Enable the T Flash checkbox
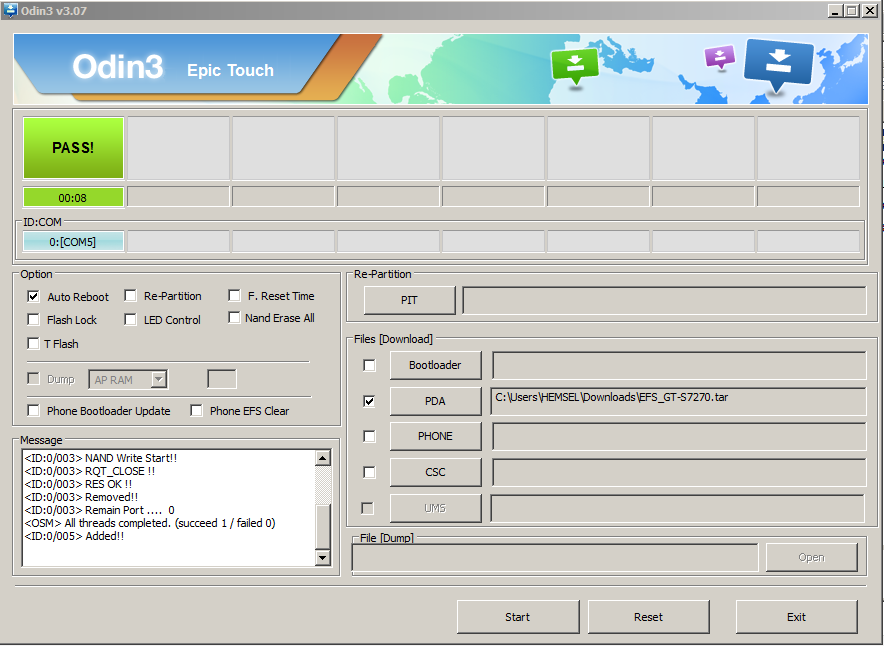Screen dimensions: 884x646 tap(33, 343)
